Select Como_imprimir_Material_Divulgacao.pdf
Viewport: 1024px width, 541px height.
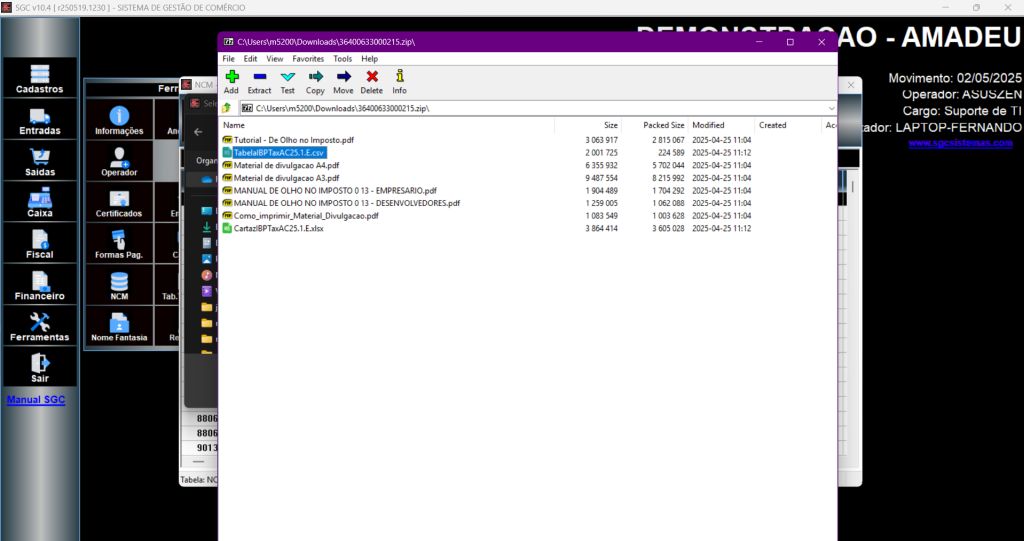(x=306, y=216)
